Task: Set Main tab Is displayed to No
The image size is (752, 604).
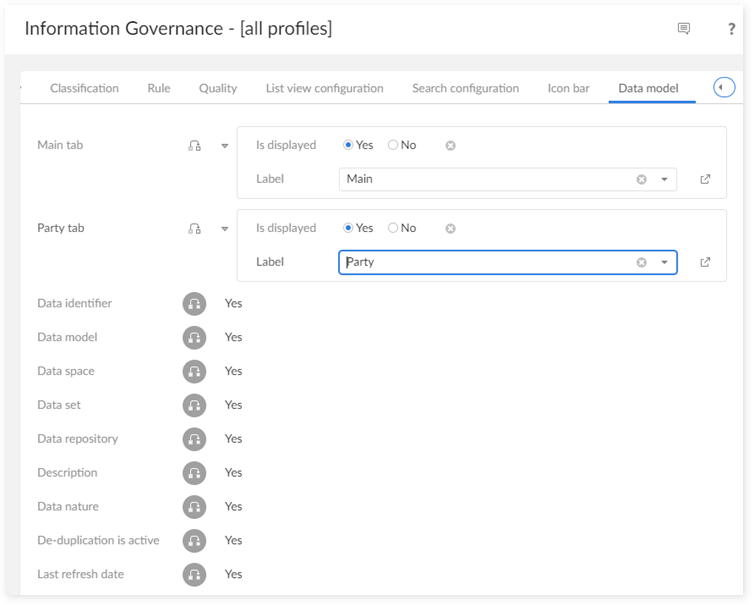Action: (x=393, y=145)
